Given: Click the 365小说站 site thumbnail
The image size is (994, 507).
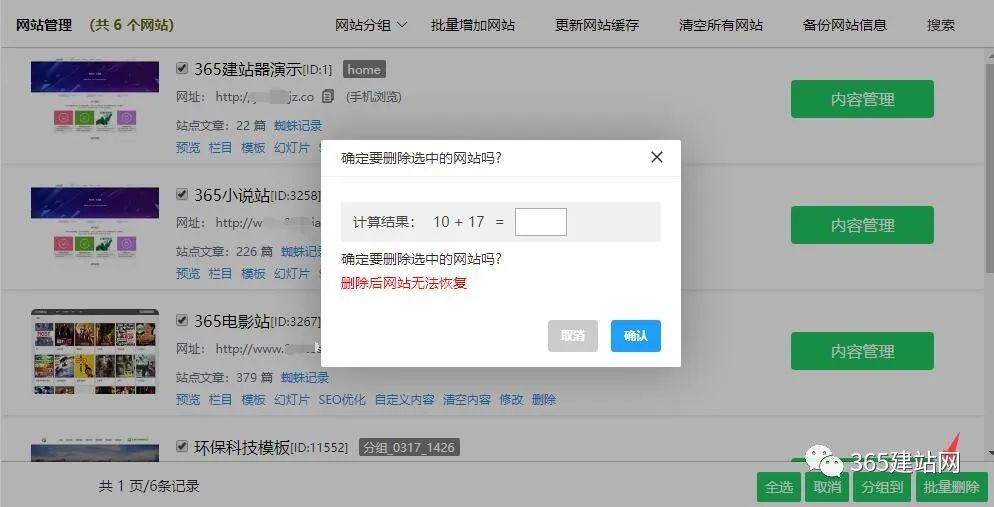Looking at the screenshot, I should pos(95,226).
